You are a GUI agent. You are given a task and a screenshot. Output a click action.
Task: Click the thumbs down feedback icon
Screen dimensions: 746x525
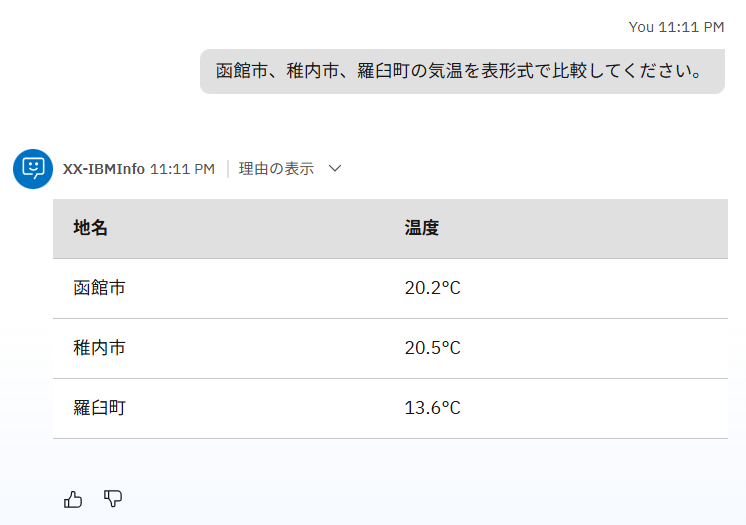[113, 498]
